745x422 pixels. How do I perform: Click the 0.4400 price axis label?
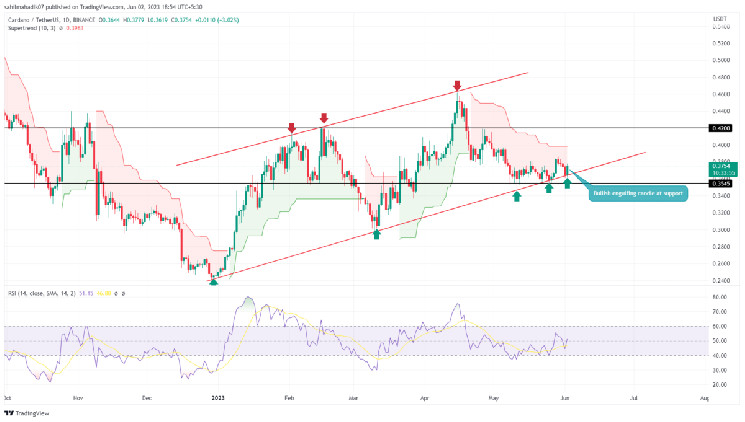(x=721, y=111)
